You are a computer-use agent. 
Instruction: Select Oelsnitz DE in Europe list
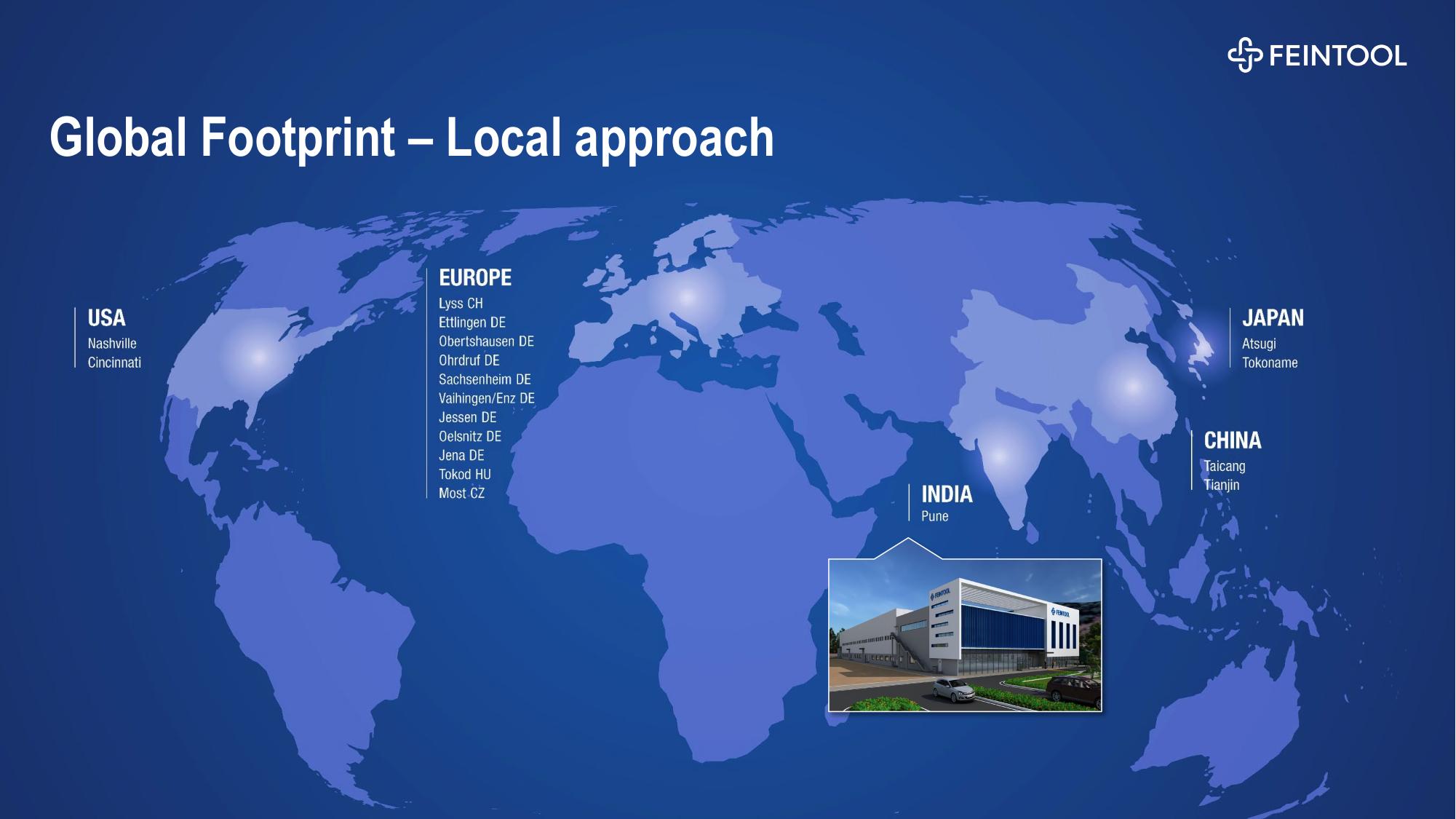pyautogui.click(x=470, y=436)
